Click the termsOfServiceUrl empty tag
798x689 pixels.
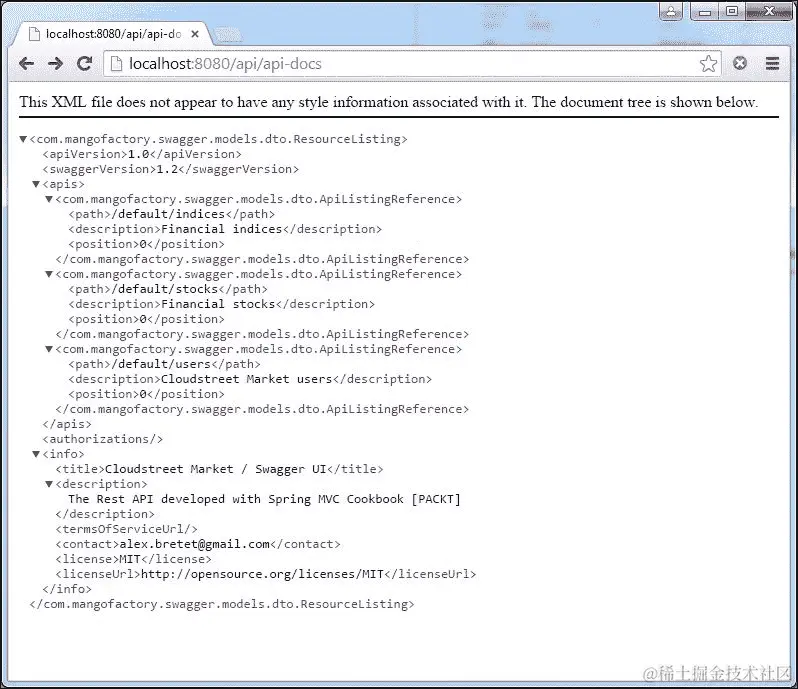[x=126, y=529]
